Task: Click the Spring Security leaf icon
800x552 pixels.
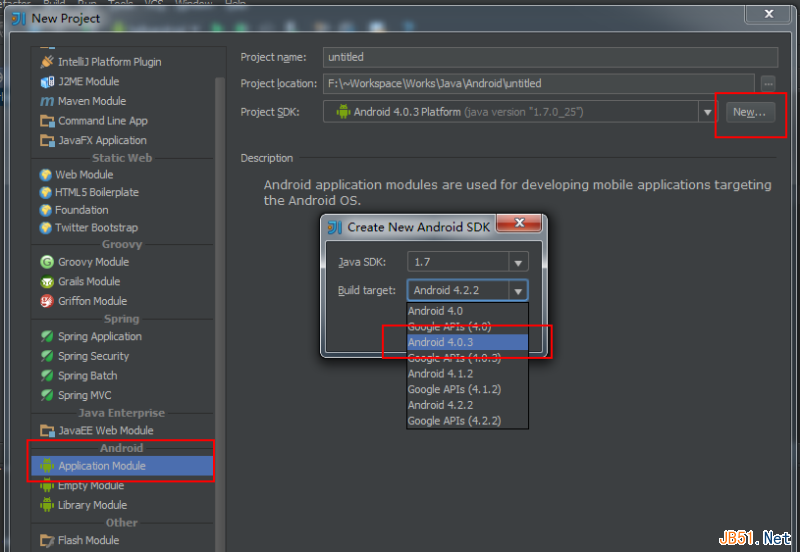Action: click(47, 356)
